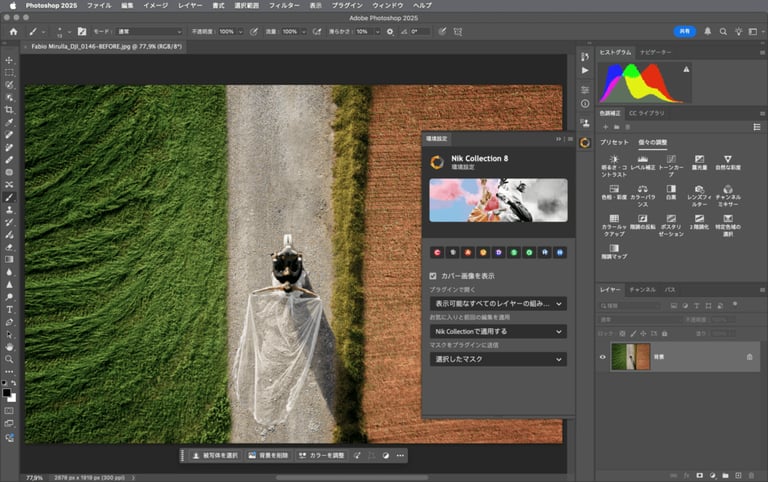Click the 被写体を選択 button

coord(215,455)
